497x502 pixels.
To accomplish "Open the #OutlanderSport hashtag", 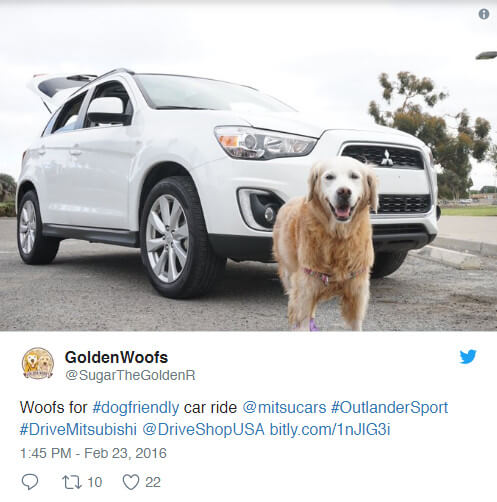I will pos(389,407).
